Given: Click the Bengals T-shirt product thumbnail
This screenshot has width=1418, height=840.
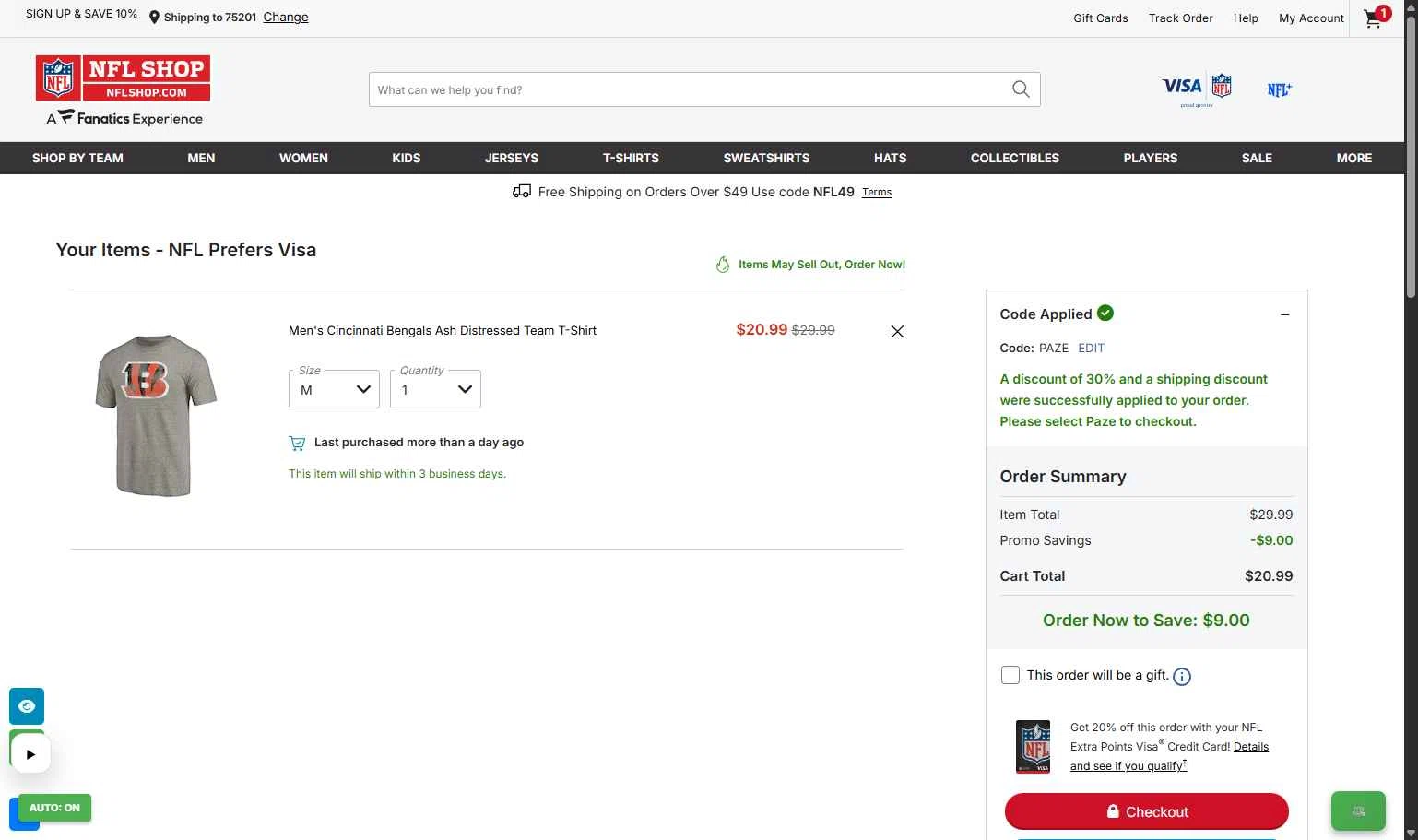Looking at the screenshot, I should [156, 415].
